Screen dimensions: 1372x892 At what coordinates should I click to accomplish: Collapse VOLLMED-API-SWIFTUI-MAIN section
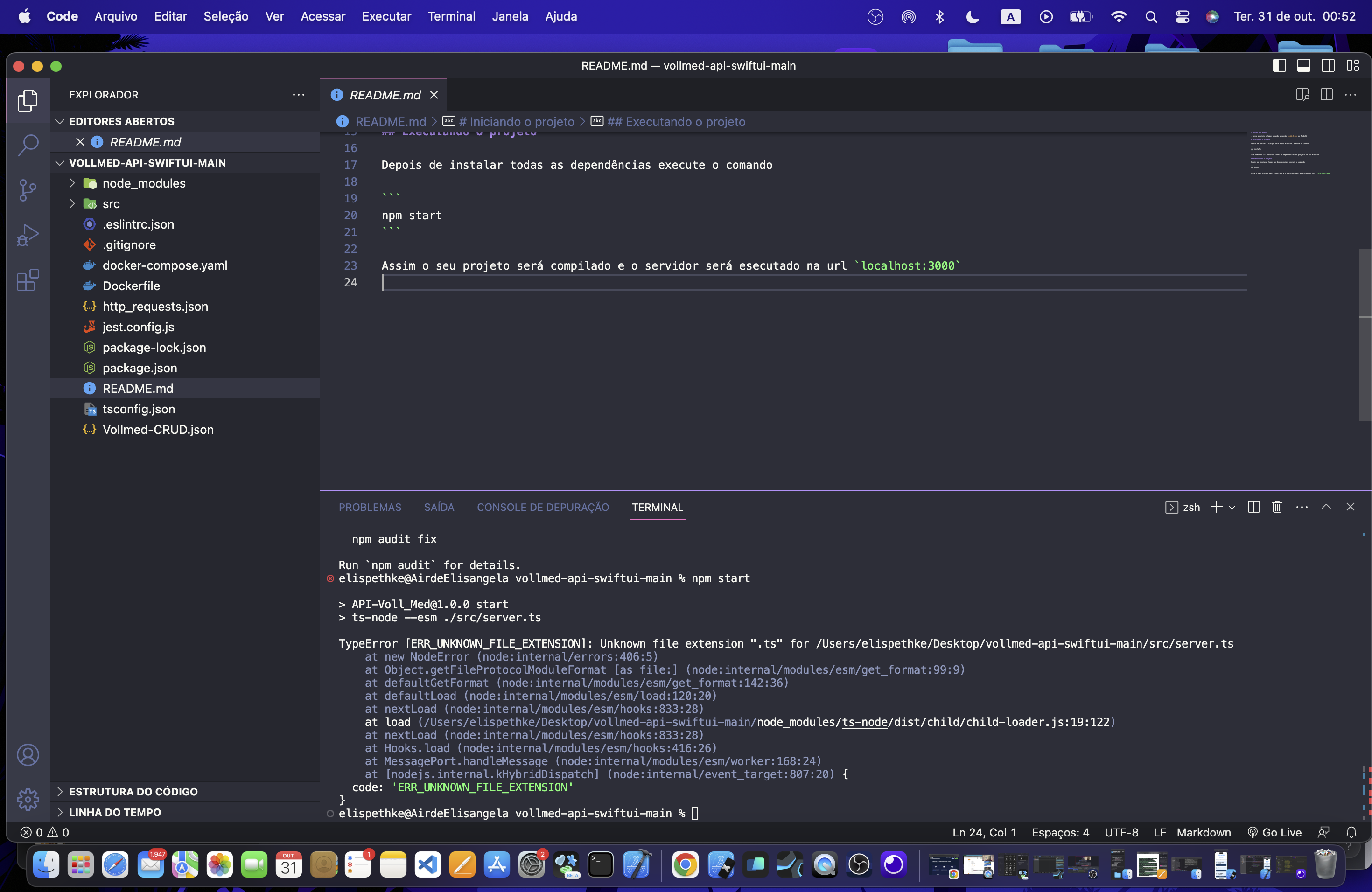click(59, 162)
